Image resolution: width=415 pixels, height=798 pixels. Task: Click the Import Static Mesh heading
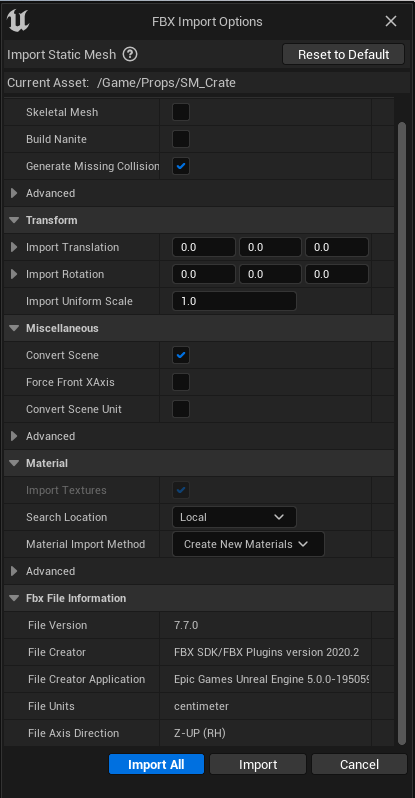(x=62, y=54)
